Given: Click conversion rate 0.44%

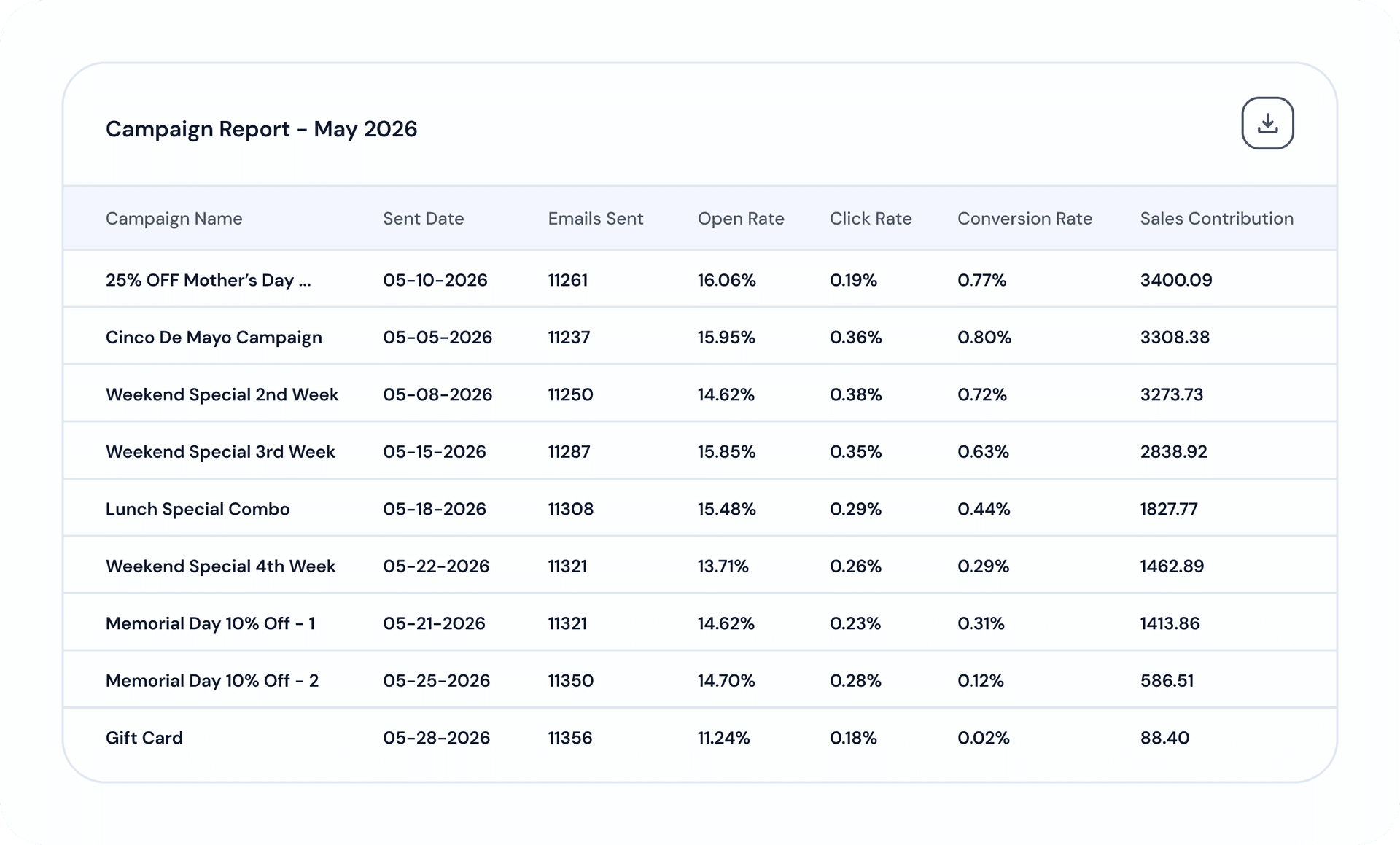Looking at the screenshot, I should 984,509.
